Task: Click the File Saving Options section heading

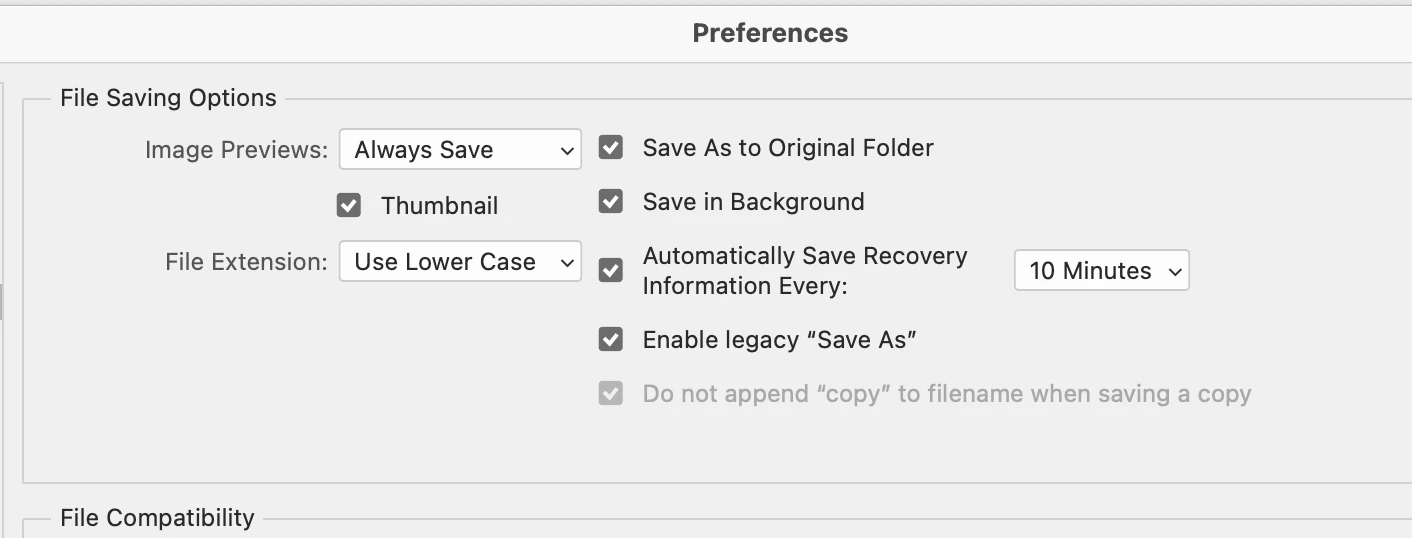Action: point(168,98)
